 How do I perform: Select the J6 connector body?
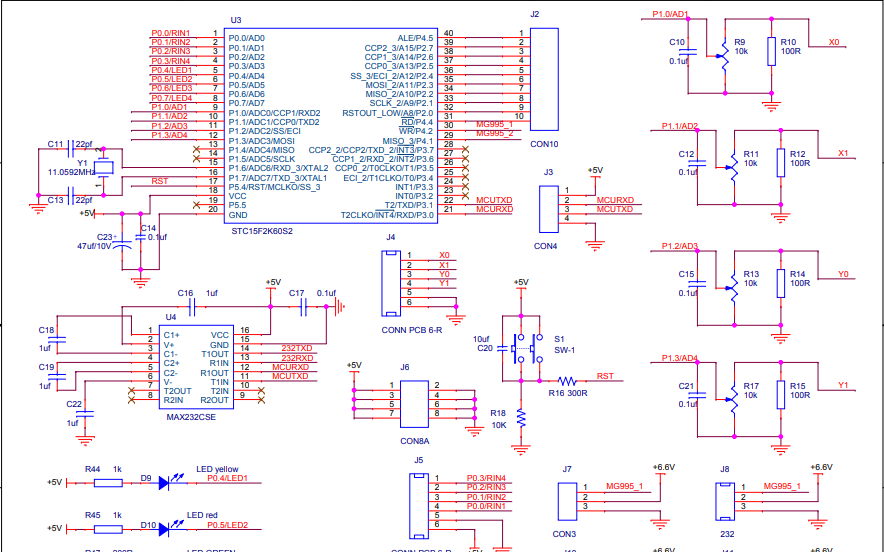414,404
